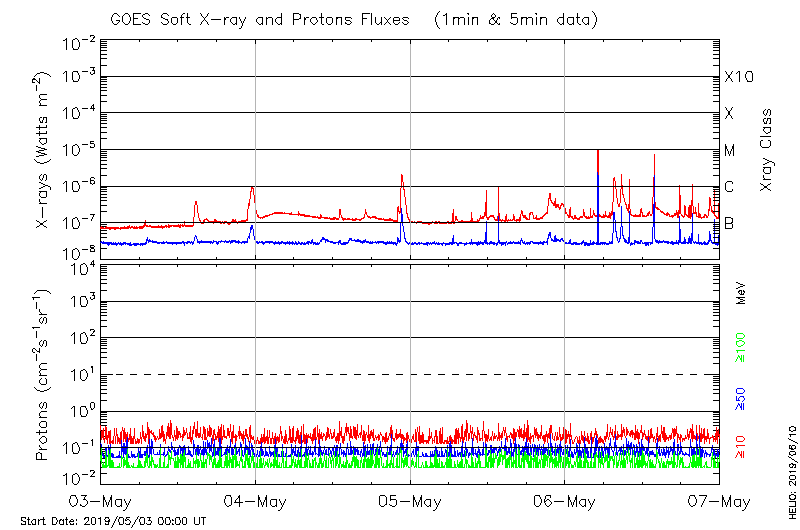The height and width of the screenshot is (530, 800).
Task: Click the 05-May x-axis label
Action: coord(410,500)
